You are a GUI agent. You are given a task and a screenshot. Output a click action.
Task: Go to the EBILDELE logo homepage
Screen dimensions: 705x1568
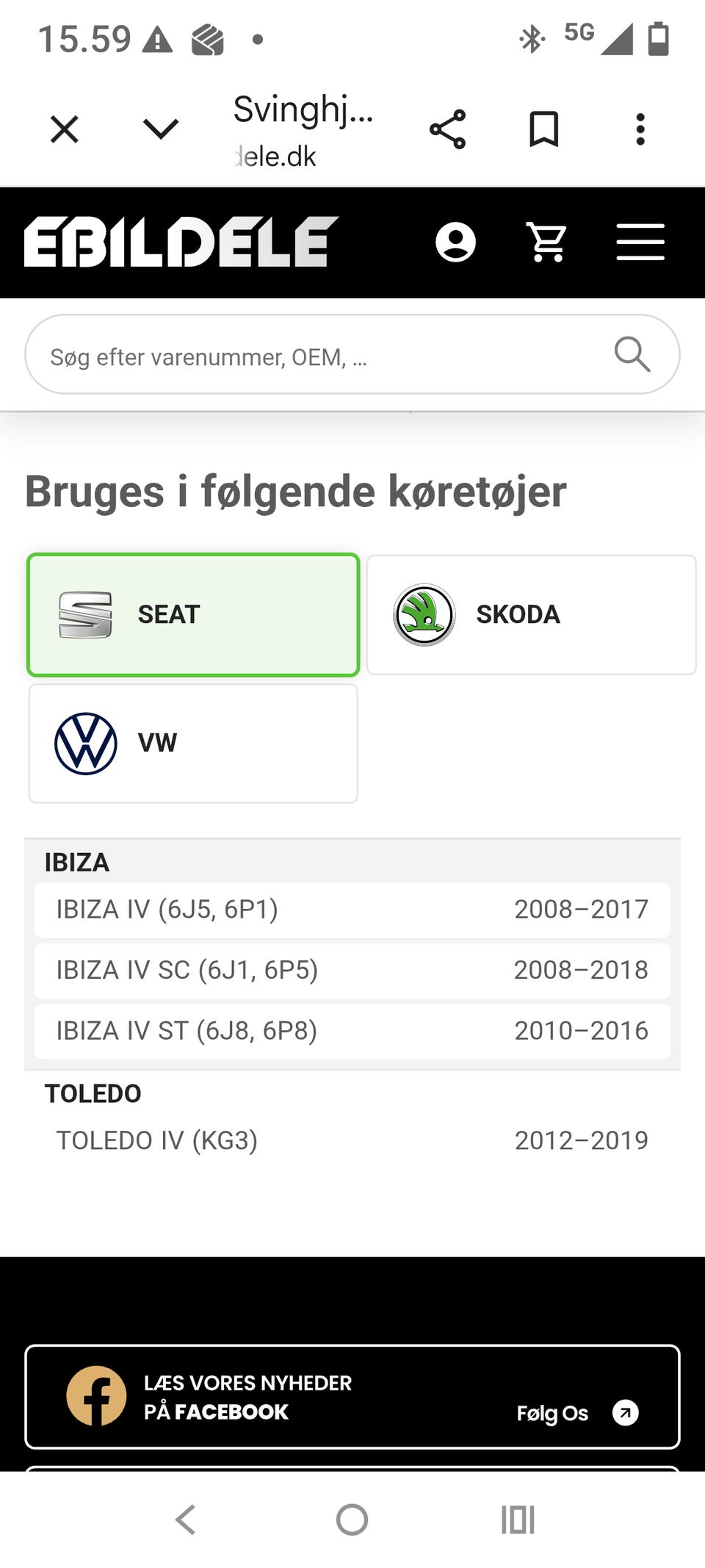point(181,242)
